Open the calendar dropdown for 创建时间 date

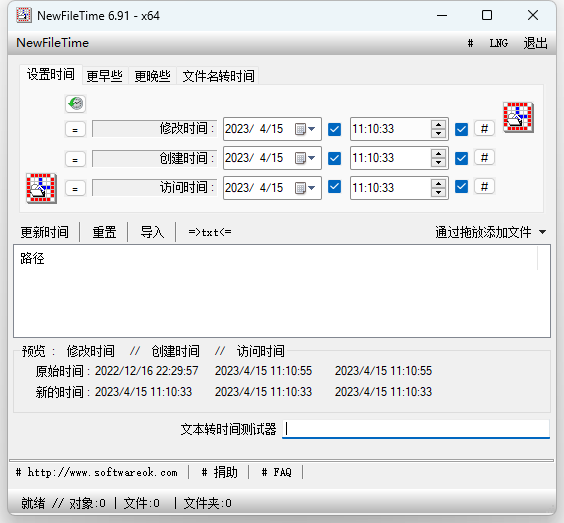(305, 158)
